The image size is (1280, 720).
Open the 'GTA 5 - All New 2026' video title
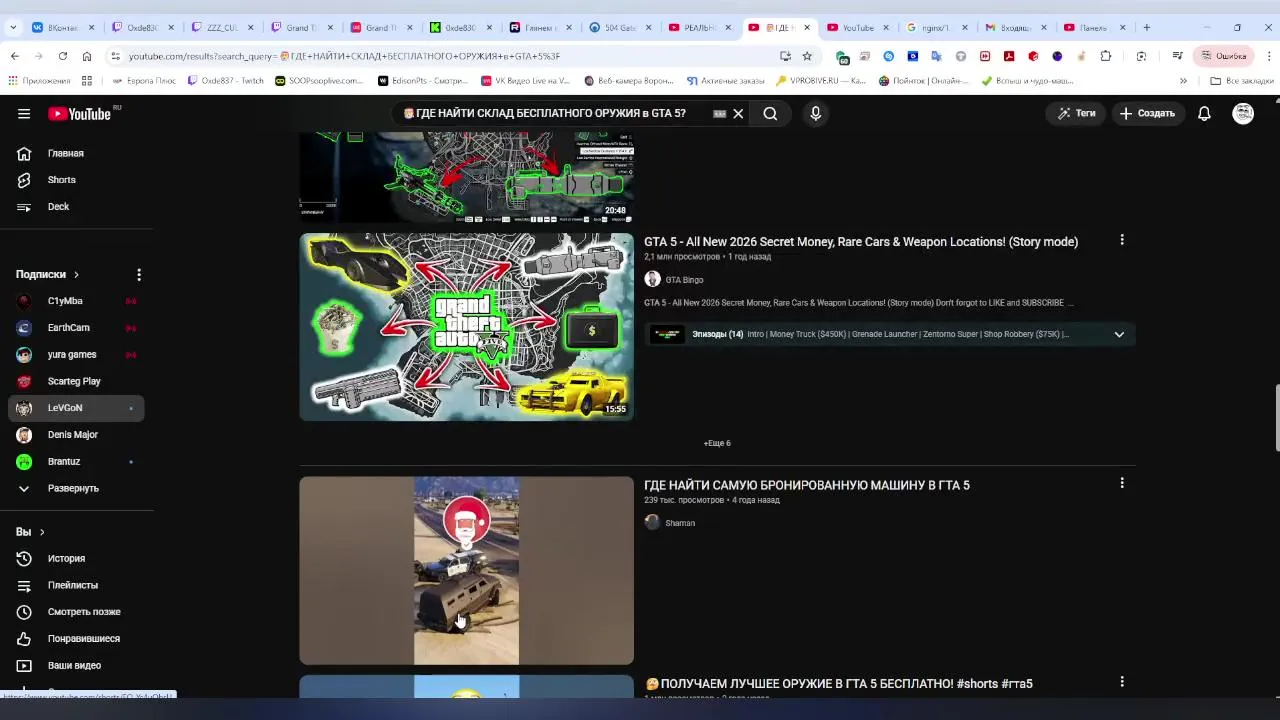click(860, 242)
